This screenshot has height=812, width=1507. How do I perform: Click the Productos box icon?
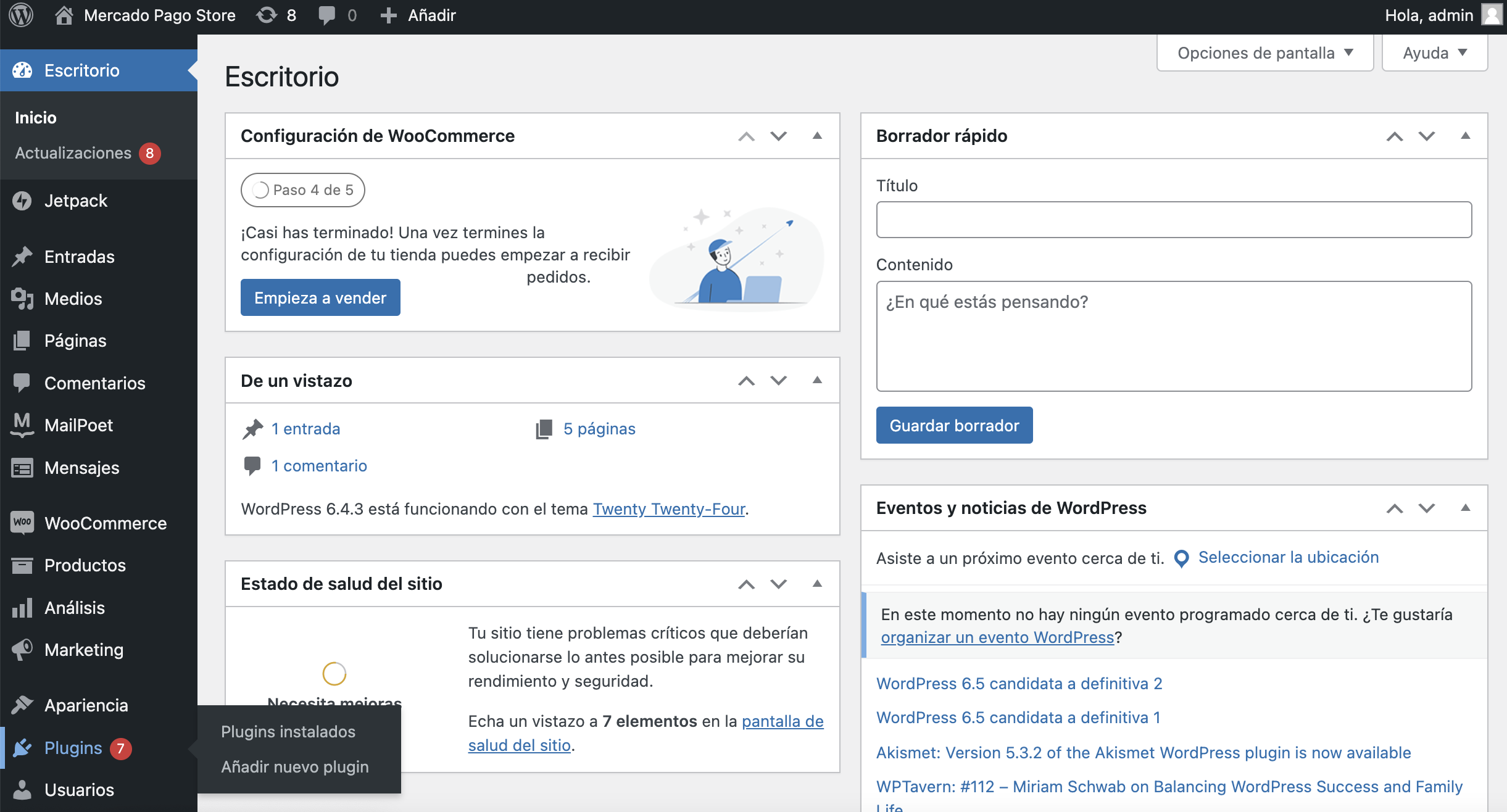point(22,565)
